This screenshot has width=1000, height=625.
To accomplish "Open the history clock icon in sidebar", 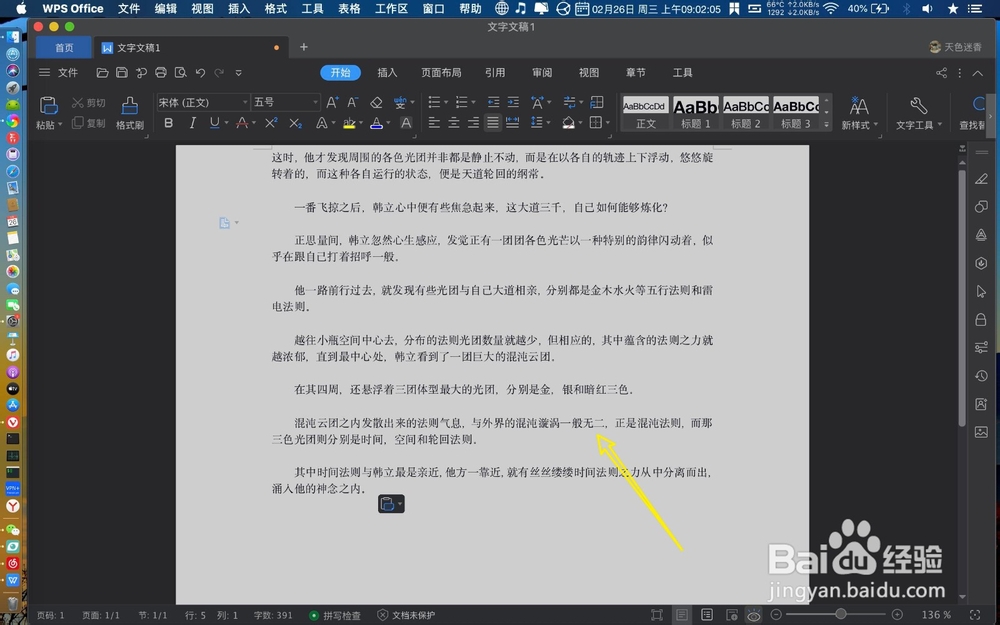I will [981, 376].
